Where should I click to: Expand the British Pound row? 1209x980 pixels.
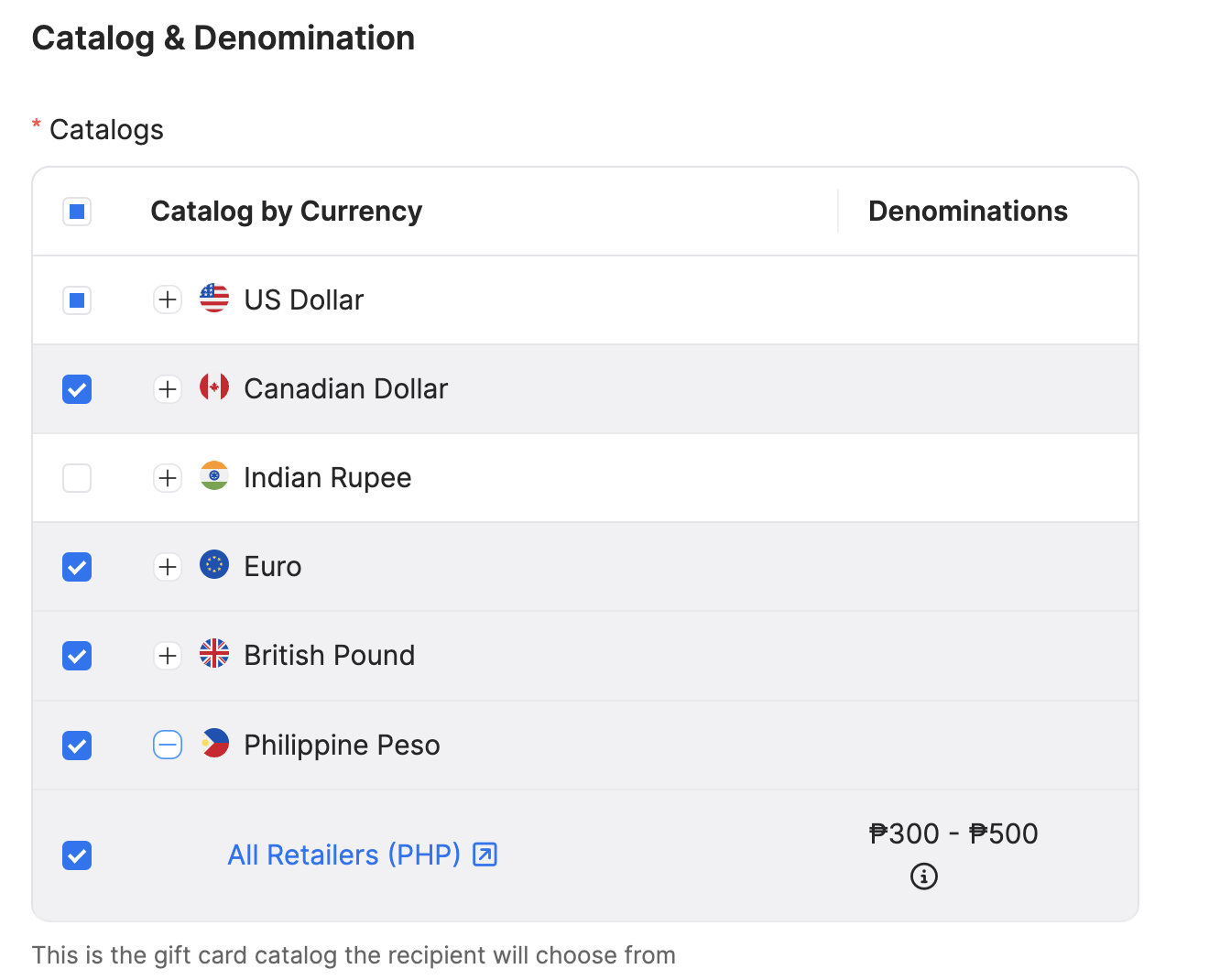(x=168, y=655)
